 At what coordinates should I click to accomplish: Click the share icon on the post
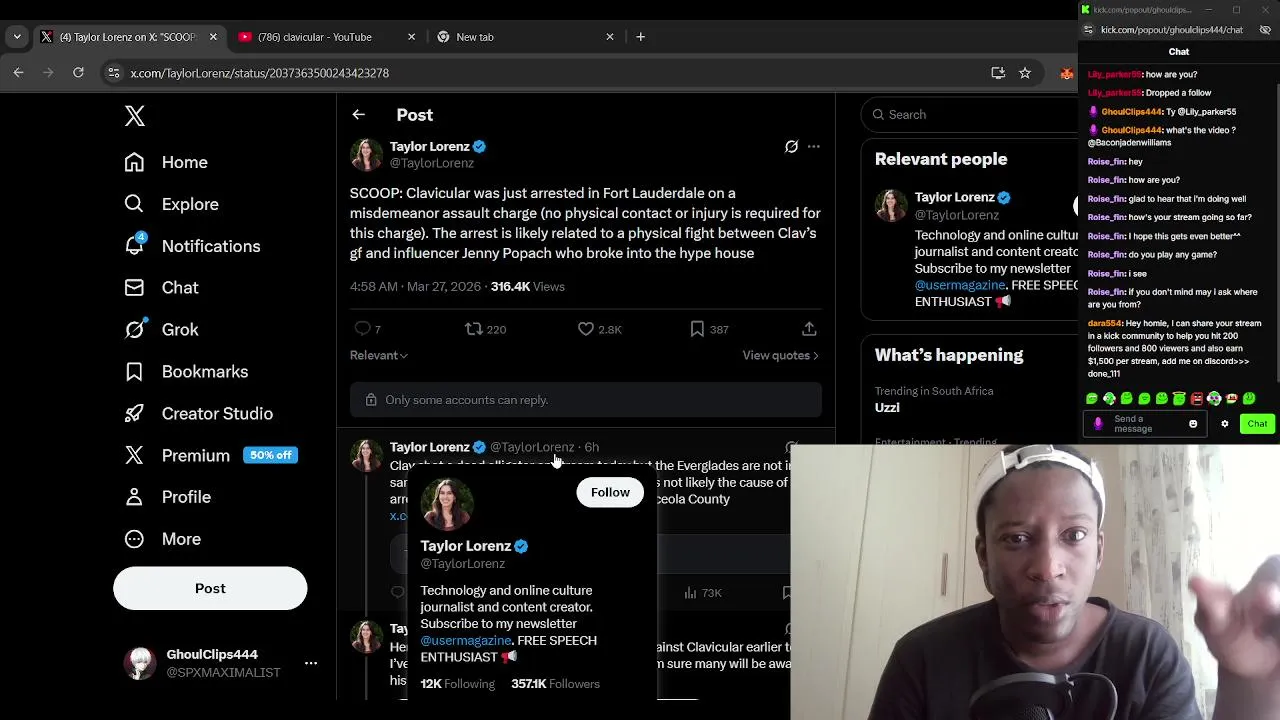pyautogui.click(x=809, y=329)
